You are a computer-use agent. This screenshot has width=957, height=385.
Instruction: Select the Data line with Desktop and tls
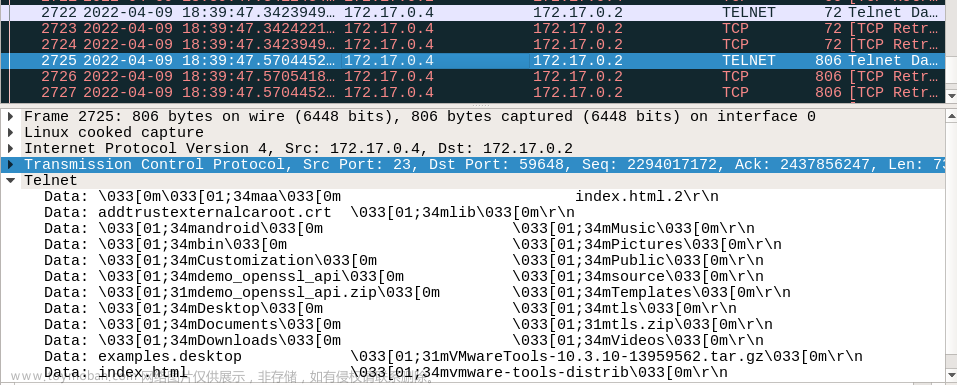coord(390,308)
